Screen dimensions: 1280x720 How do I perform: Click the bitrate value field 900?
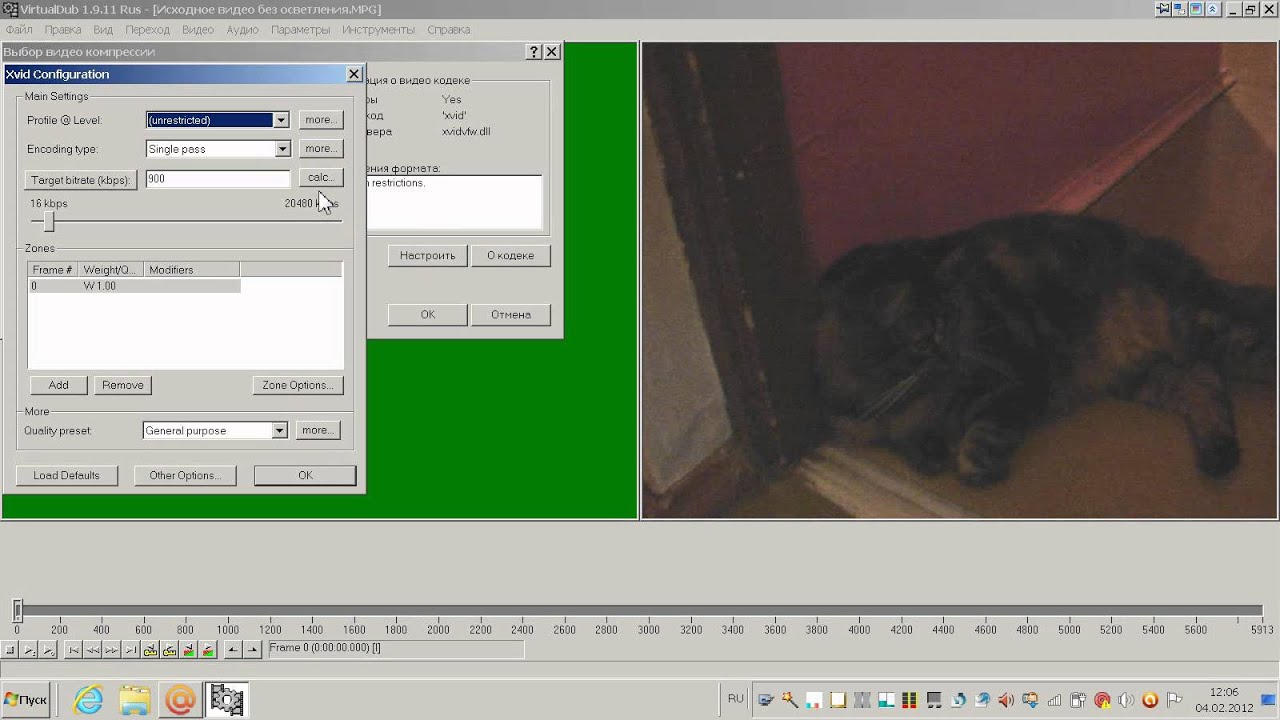pos(217,179)
